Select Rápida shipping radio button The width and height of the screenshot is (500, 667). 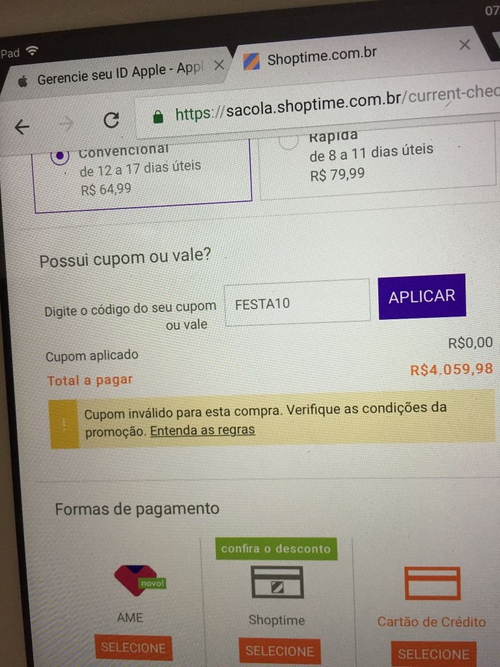(288, 140)
